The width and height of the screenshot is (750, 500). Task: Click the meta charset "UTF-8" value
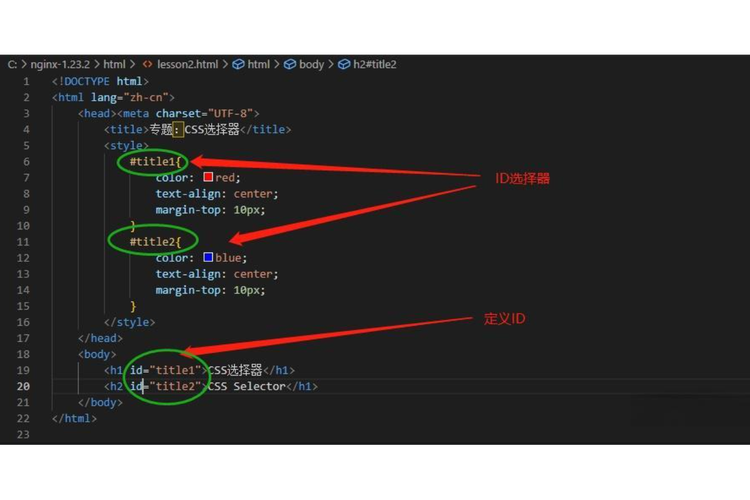(236, 113)
